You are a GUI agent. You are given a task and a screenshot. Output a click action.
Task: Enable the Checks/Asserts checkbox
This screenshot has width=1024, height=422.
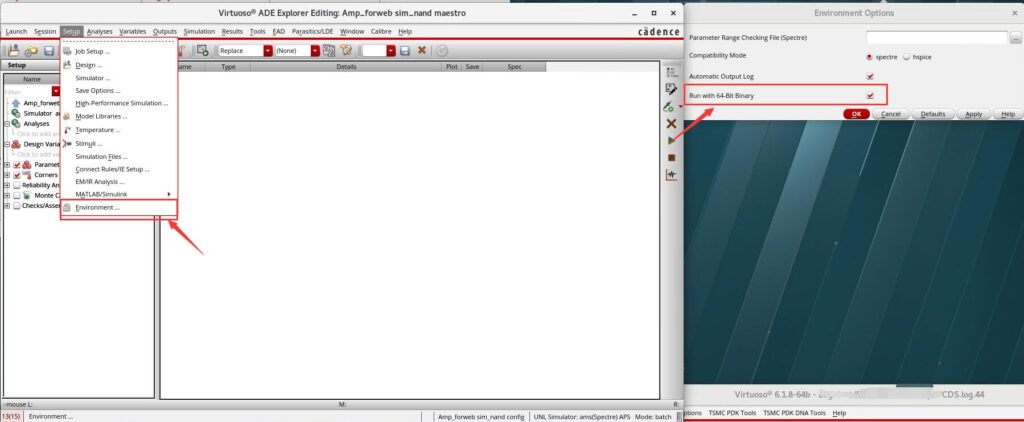coord(17,206)
